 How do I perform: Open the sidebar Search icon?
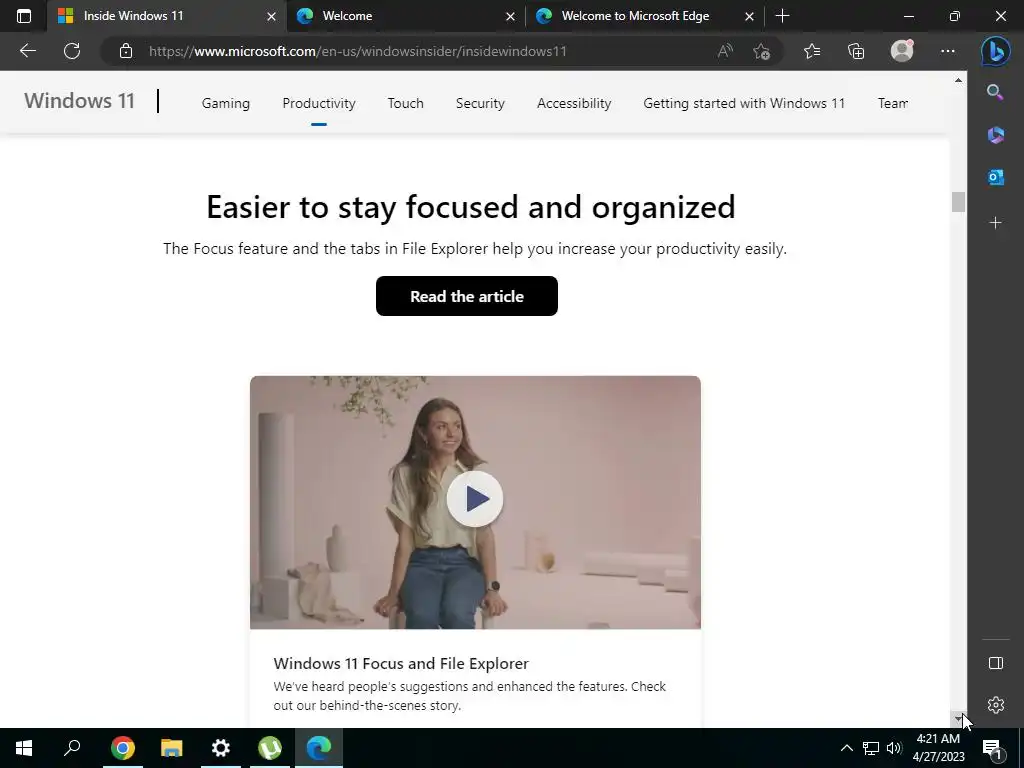click(x=995, y=92)
